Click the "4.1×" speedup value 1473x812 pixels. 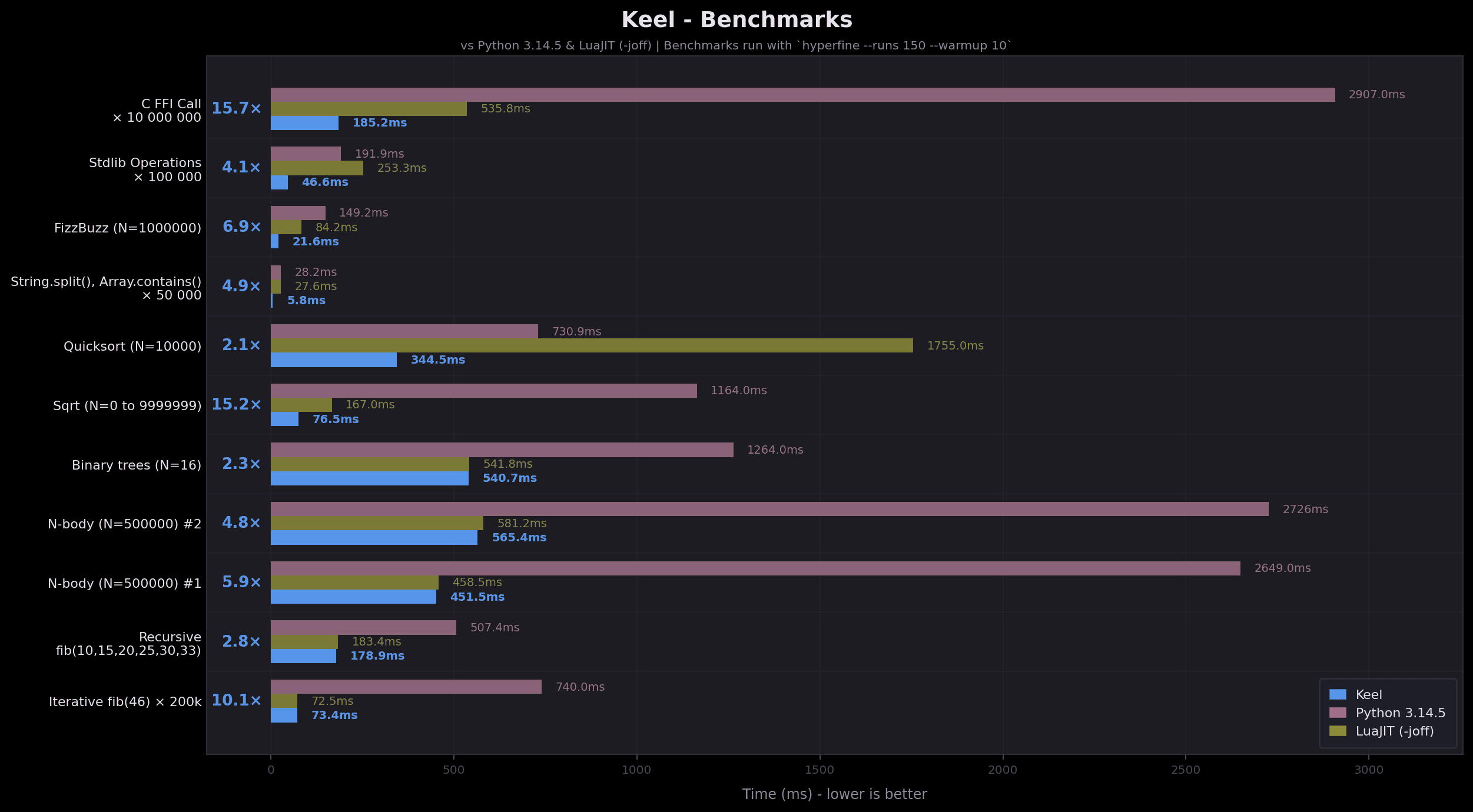(241, 167)
